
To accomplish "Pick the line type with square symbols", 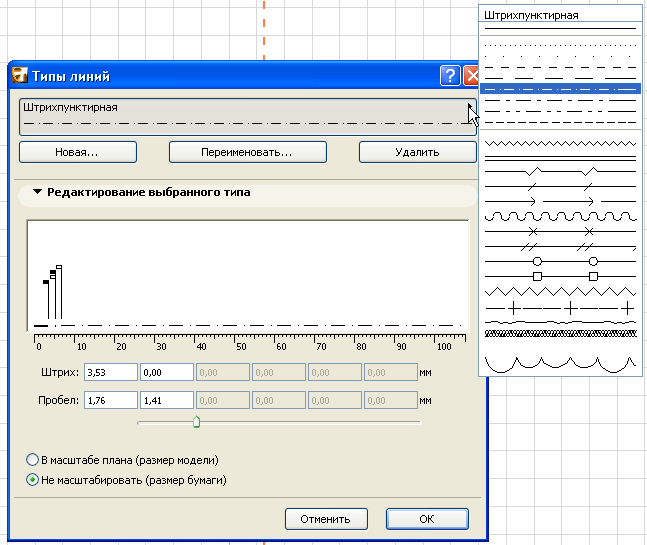I will (x=560, y=275).
